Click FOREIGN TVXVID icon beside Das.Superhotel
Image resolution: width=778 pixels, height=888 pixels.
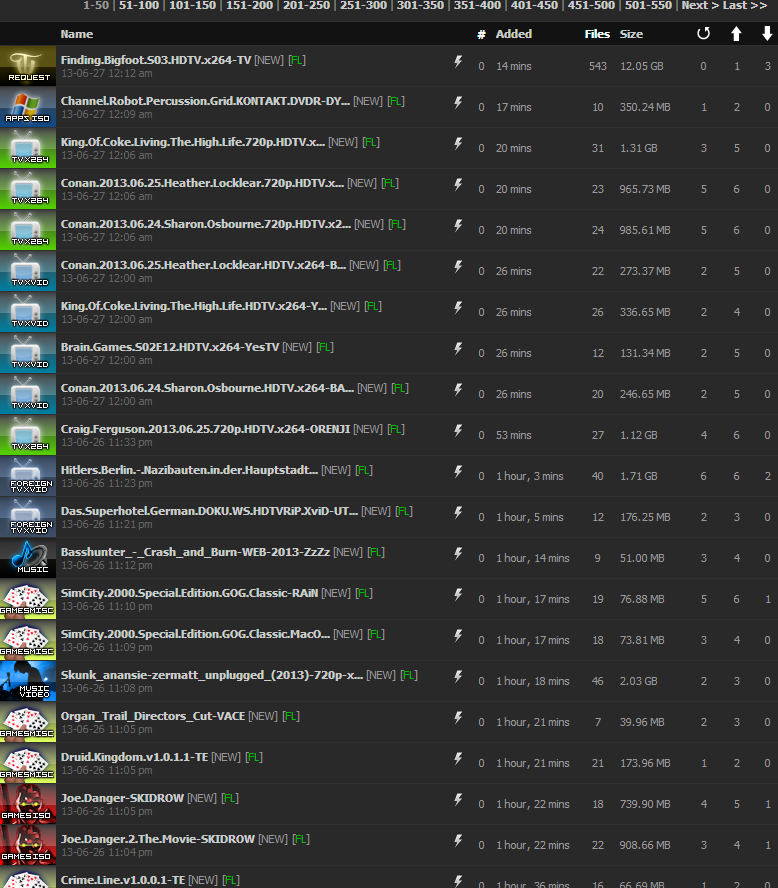(28, 517)
